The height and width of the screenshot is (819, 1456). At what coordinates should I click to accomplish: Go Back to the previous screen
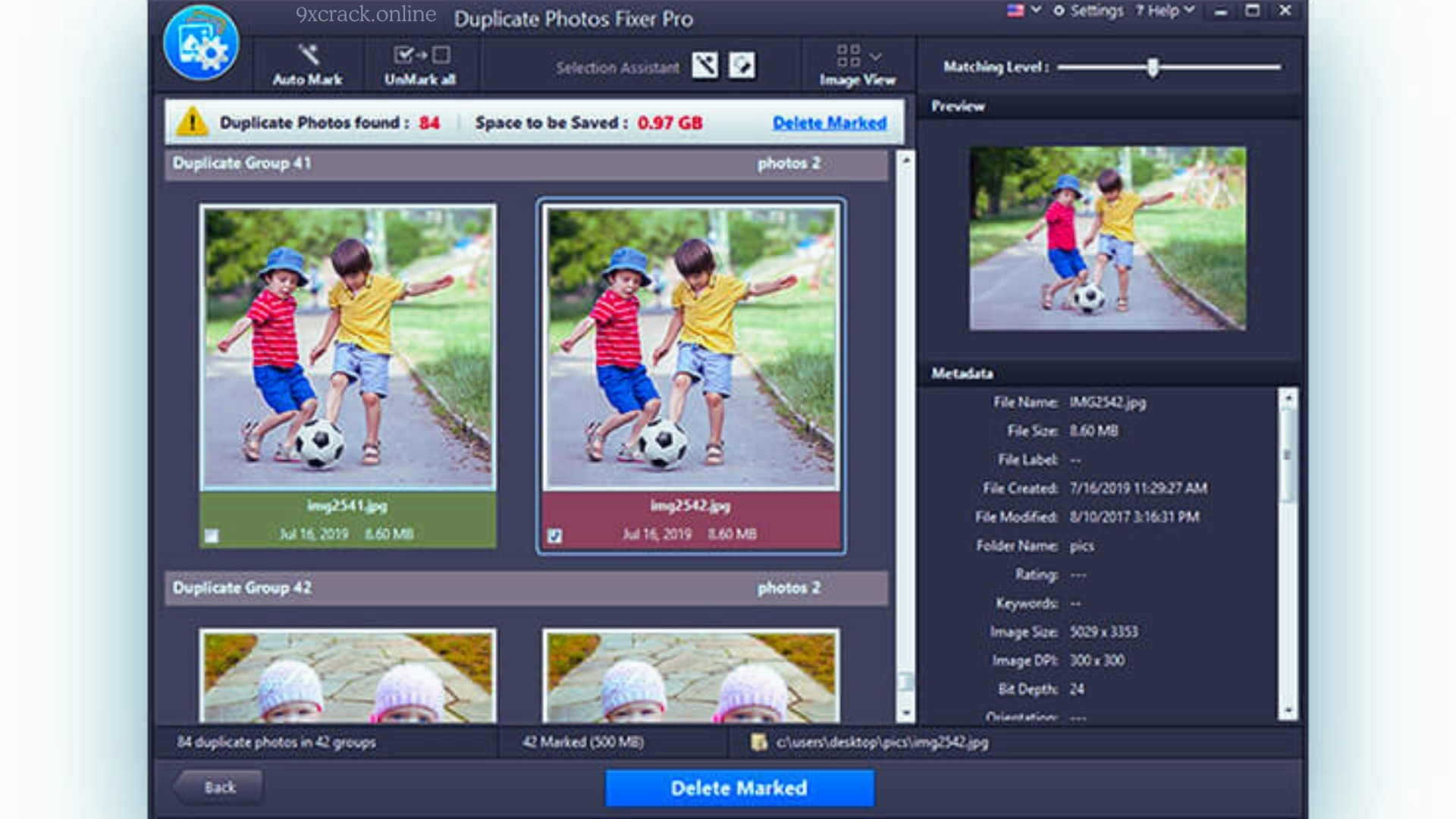(218, 787)
